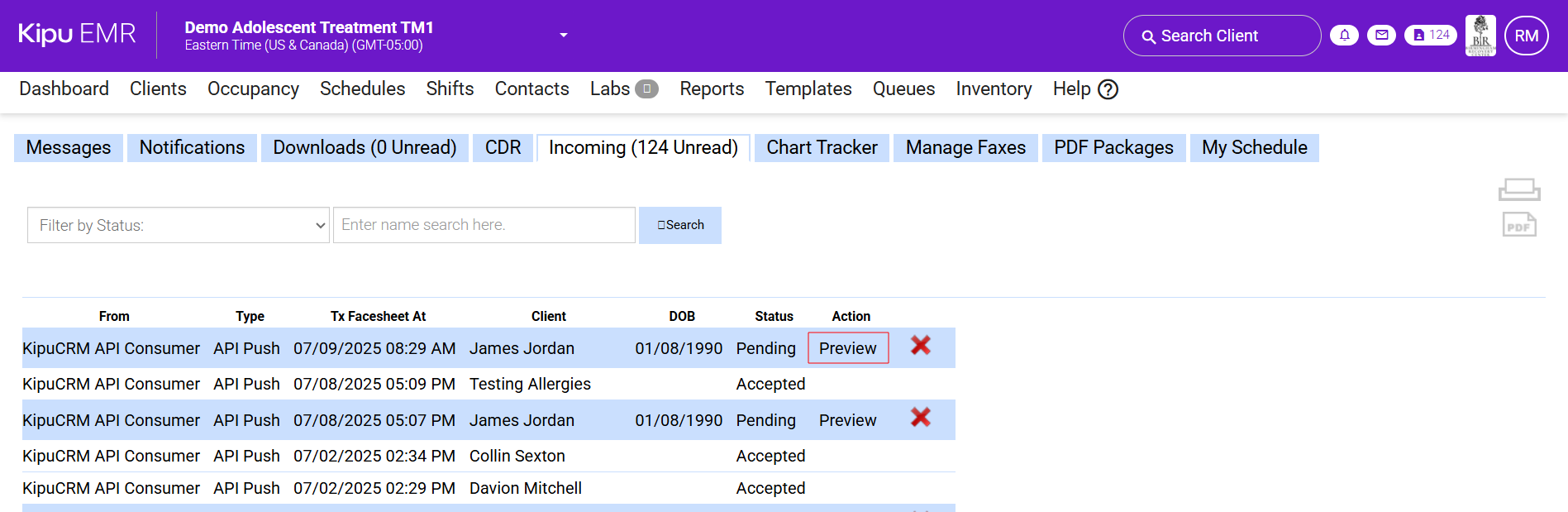Click the 124 incoming documents badge

point(1431,36)
